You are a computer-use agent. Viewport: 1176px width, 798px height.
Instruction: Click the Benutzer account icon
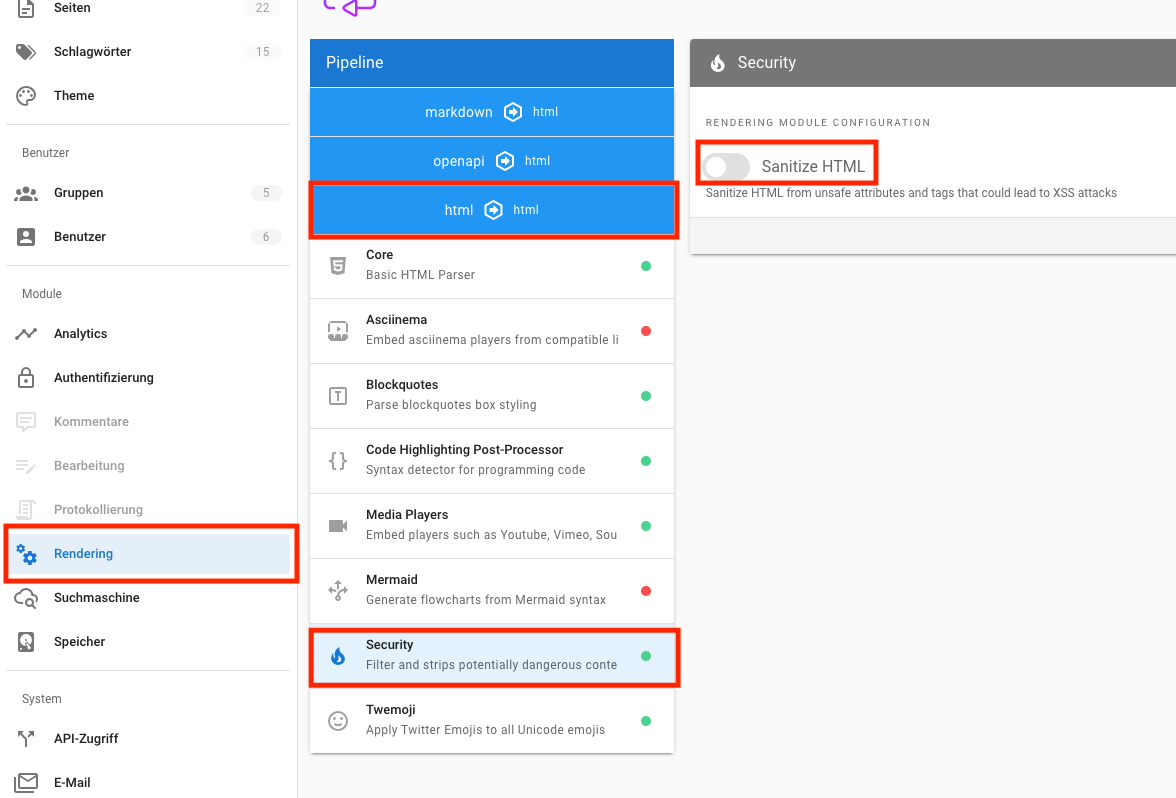[x=26, y=237]
